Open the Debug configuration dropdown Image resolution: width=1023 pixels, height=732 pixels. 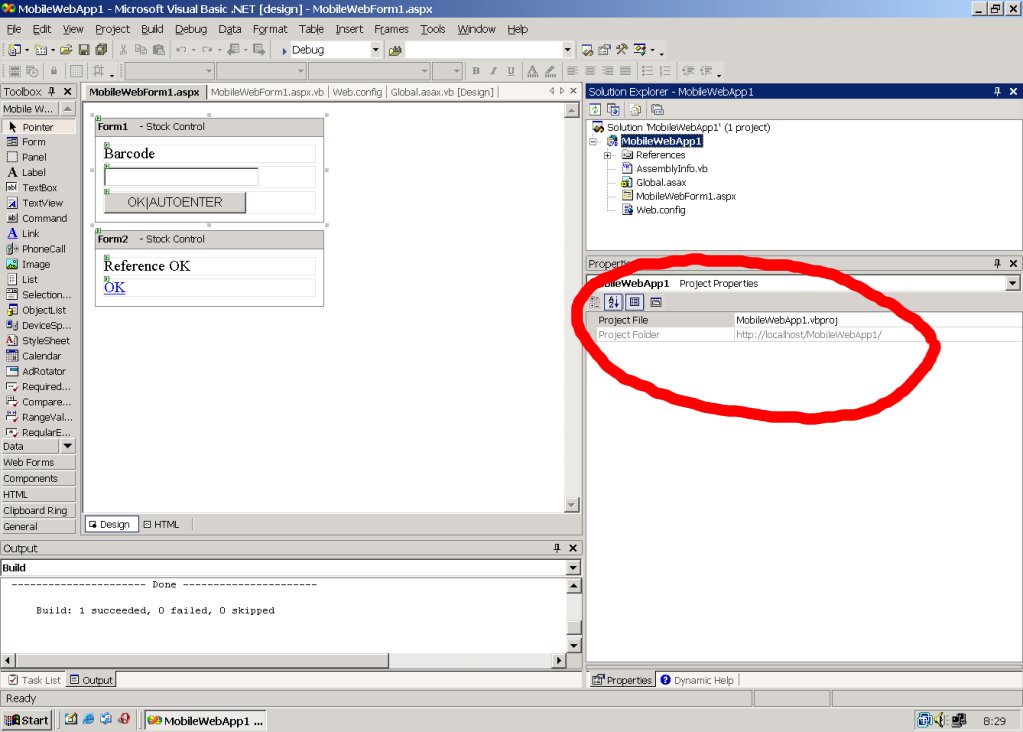[375, 50]
